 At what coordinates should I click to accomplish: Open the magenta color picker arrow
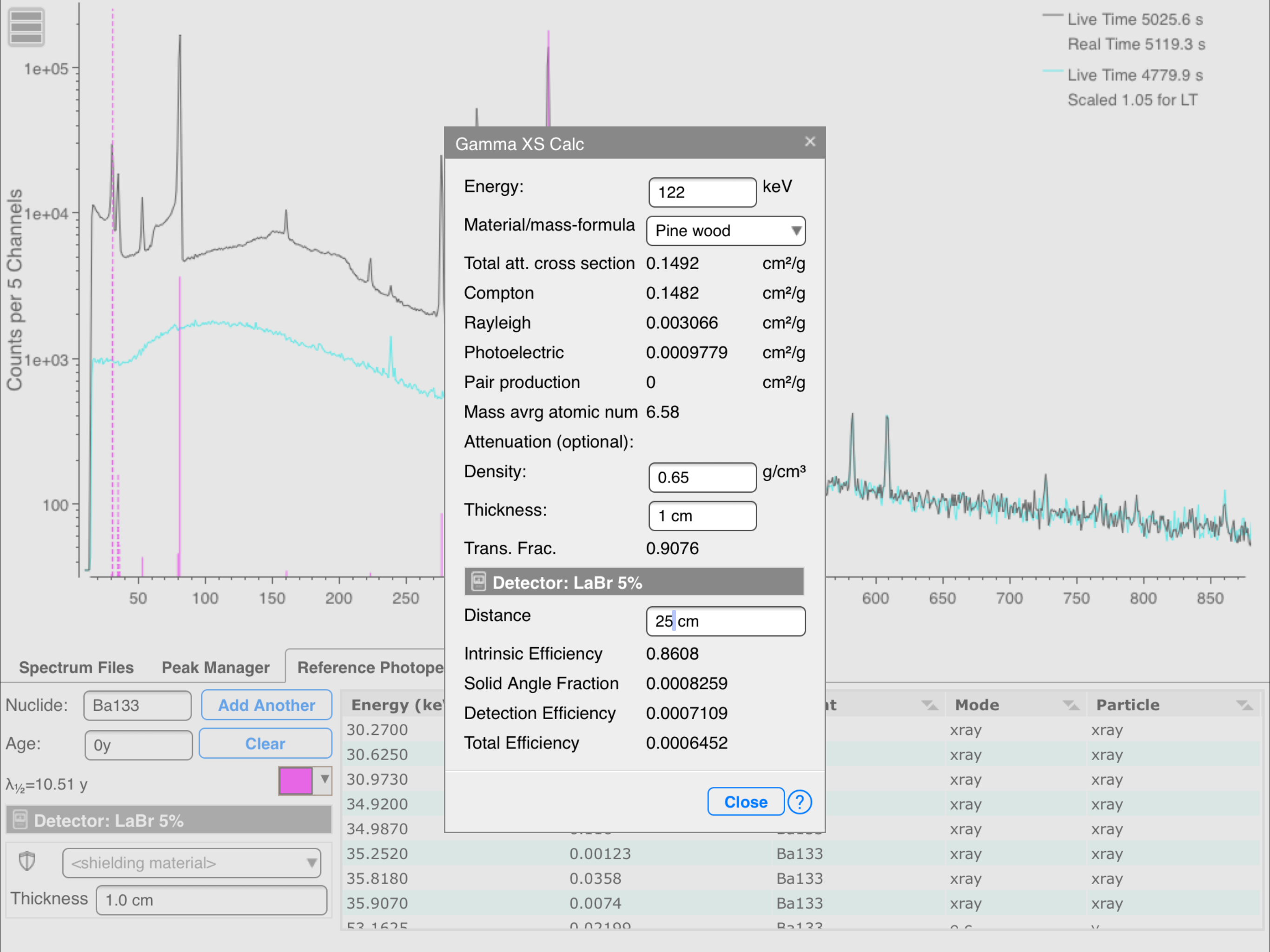pos(324,780)
